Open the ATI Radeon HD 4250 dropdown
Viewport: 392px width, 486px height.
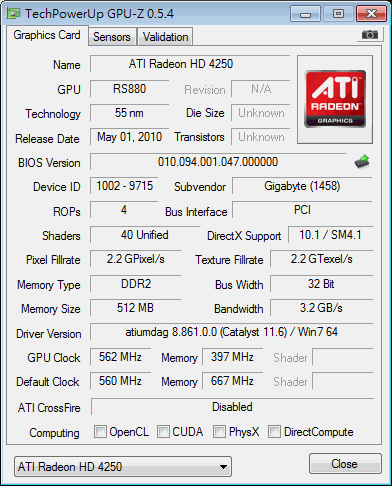click(123, 466)
